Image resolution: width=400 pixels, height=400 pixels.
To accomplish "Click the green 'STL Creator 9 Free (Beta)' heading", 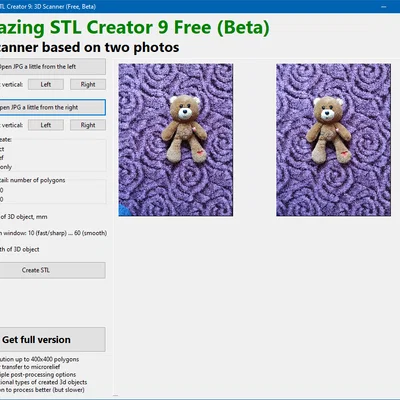I will [x=159, y=27].
